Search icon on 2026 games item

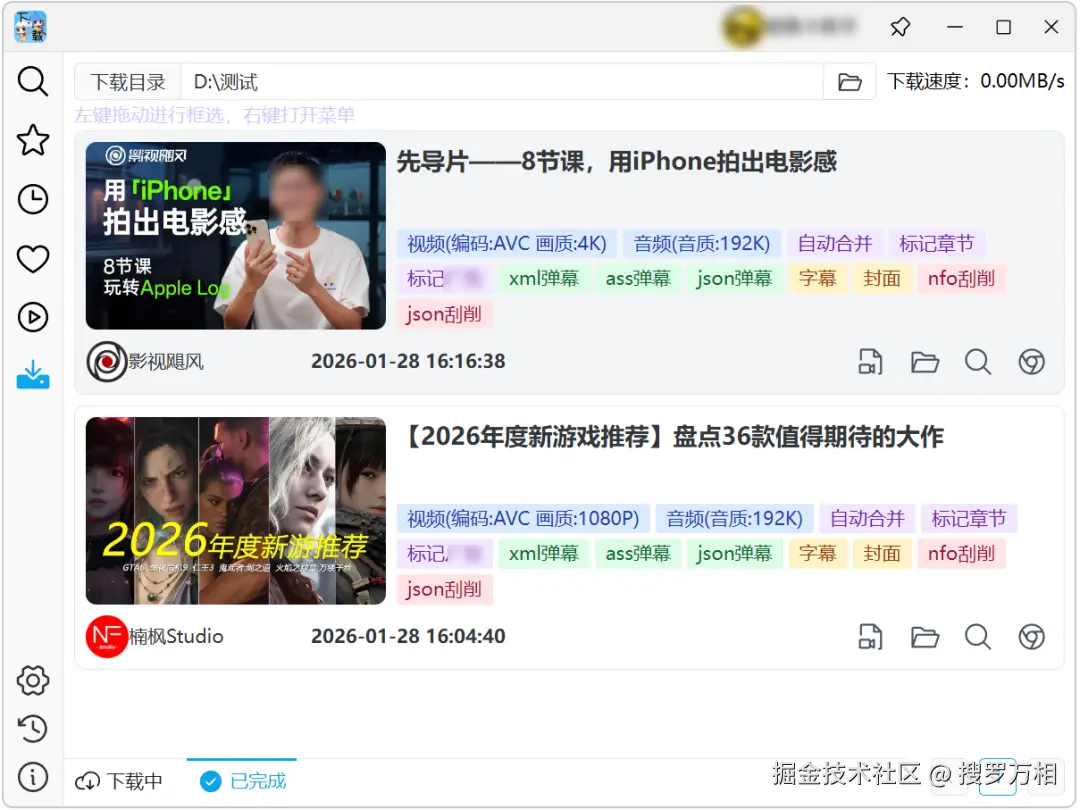(977, 636)
